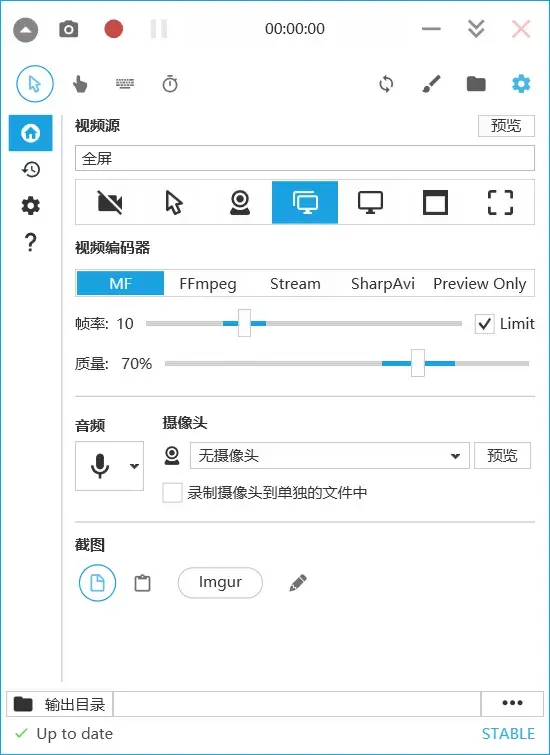550x755 pixels.
Task: Select cursor-only video source icon
Action: click(x=174, y=202)
